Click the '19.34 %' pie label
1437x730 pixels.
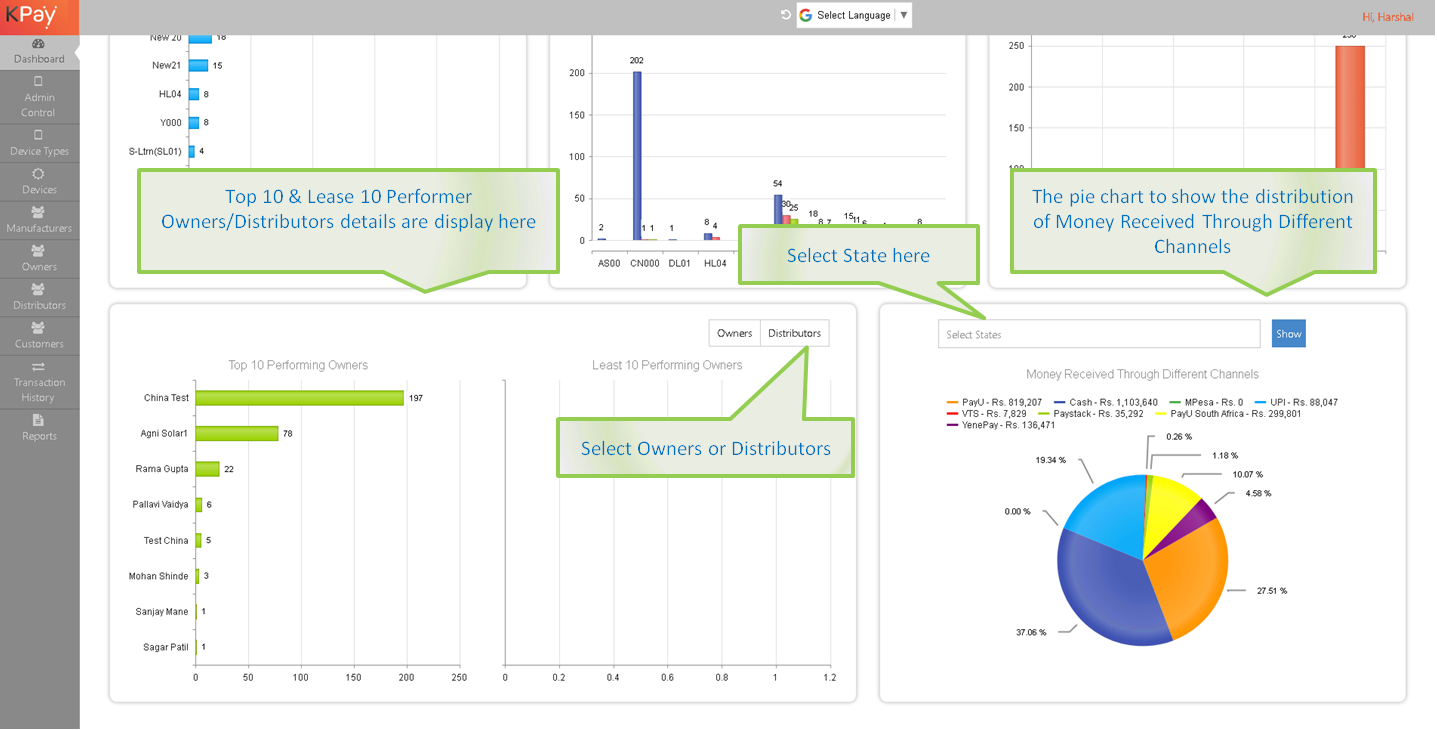(1050, 460)
